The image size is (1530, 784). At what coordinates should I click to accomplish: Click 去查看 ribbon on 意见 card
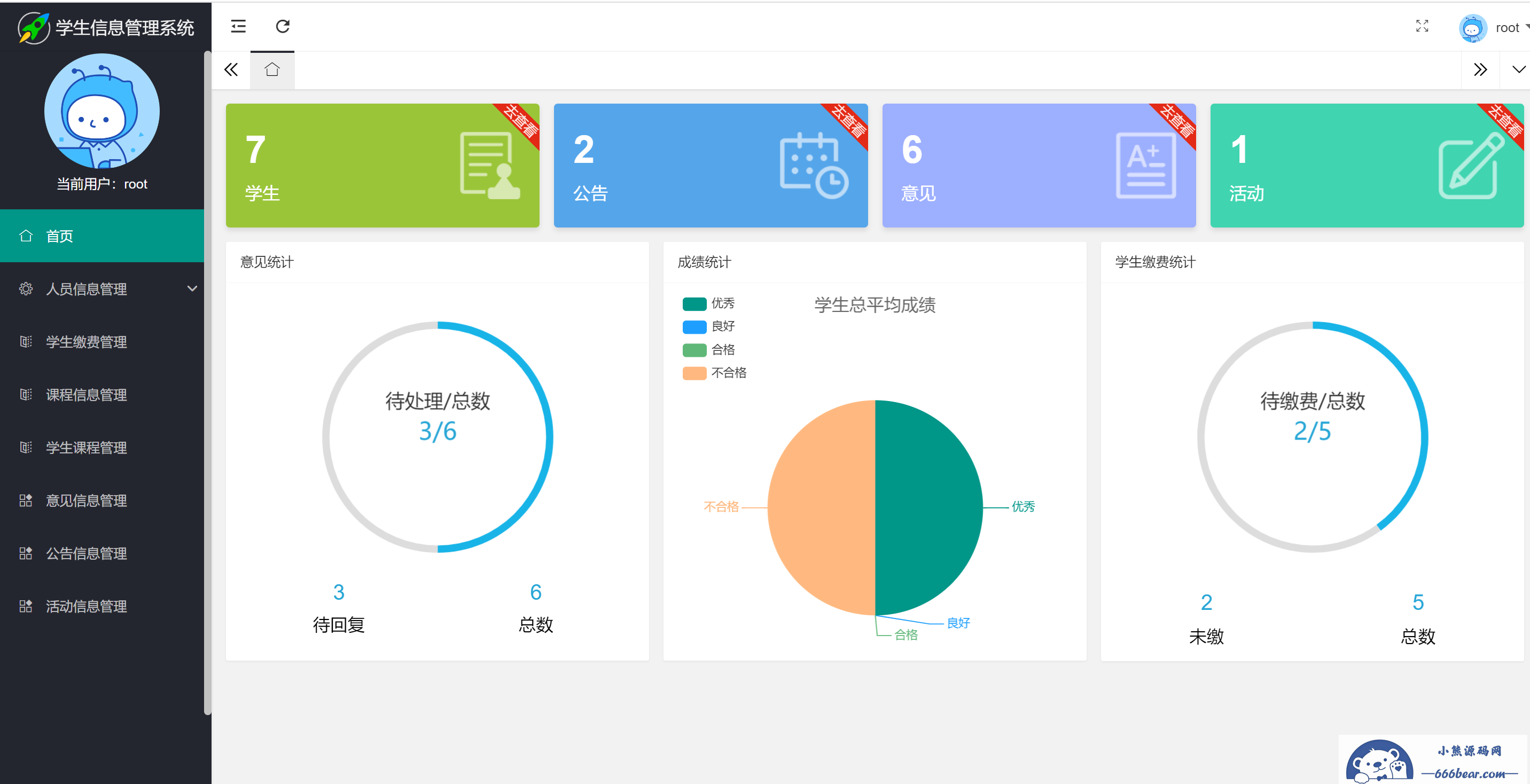point(1176,121)
